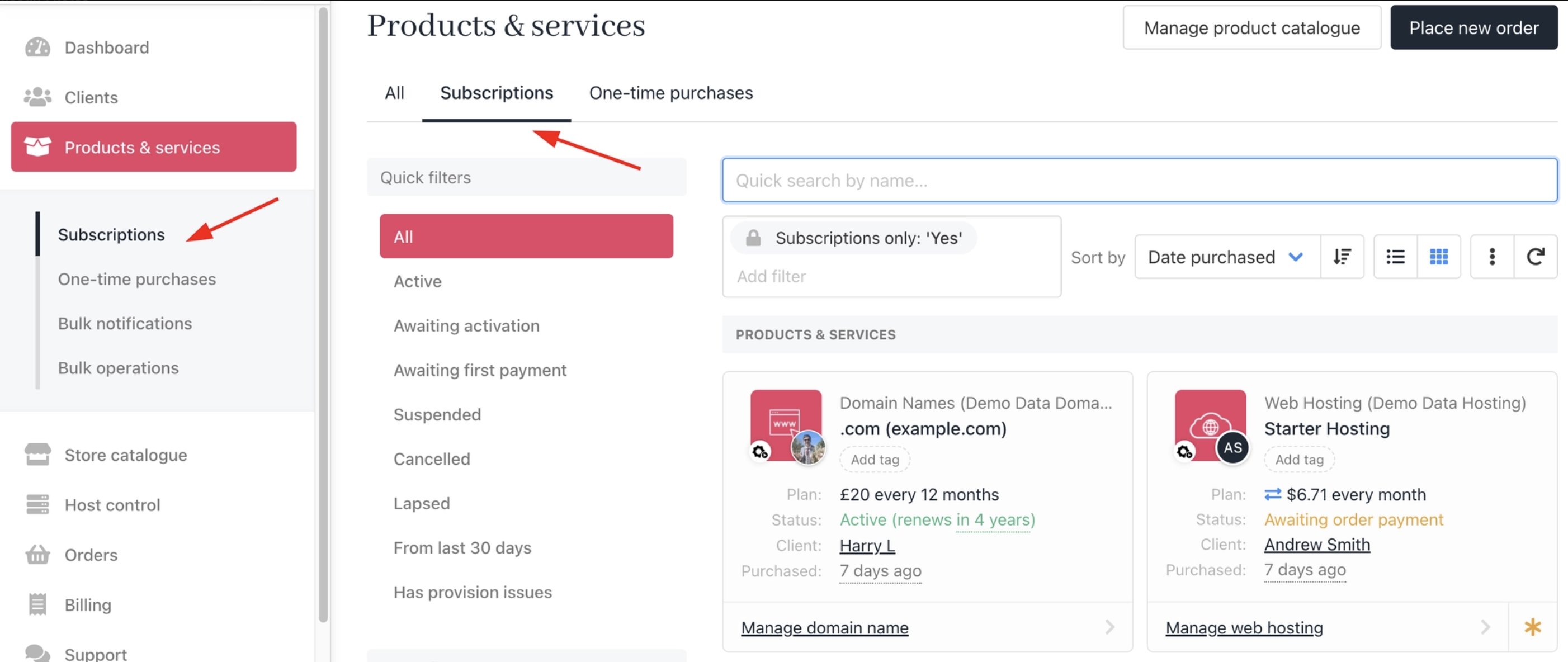Click the Products & services box icon

[37, 146]
